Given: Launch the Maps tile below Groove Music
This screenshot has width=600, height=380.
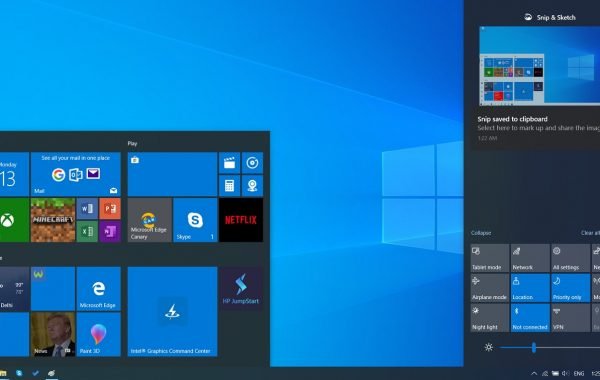Looking at the screenshot, I should [252, 186].
